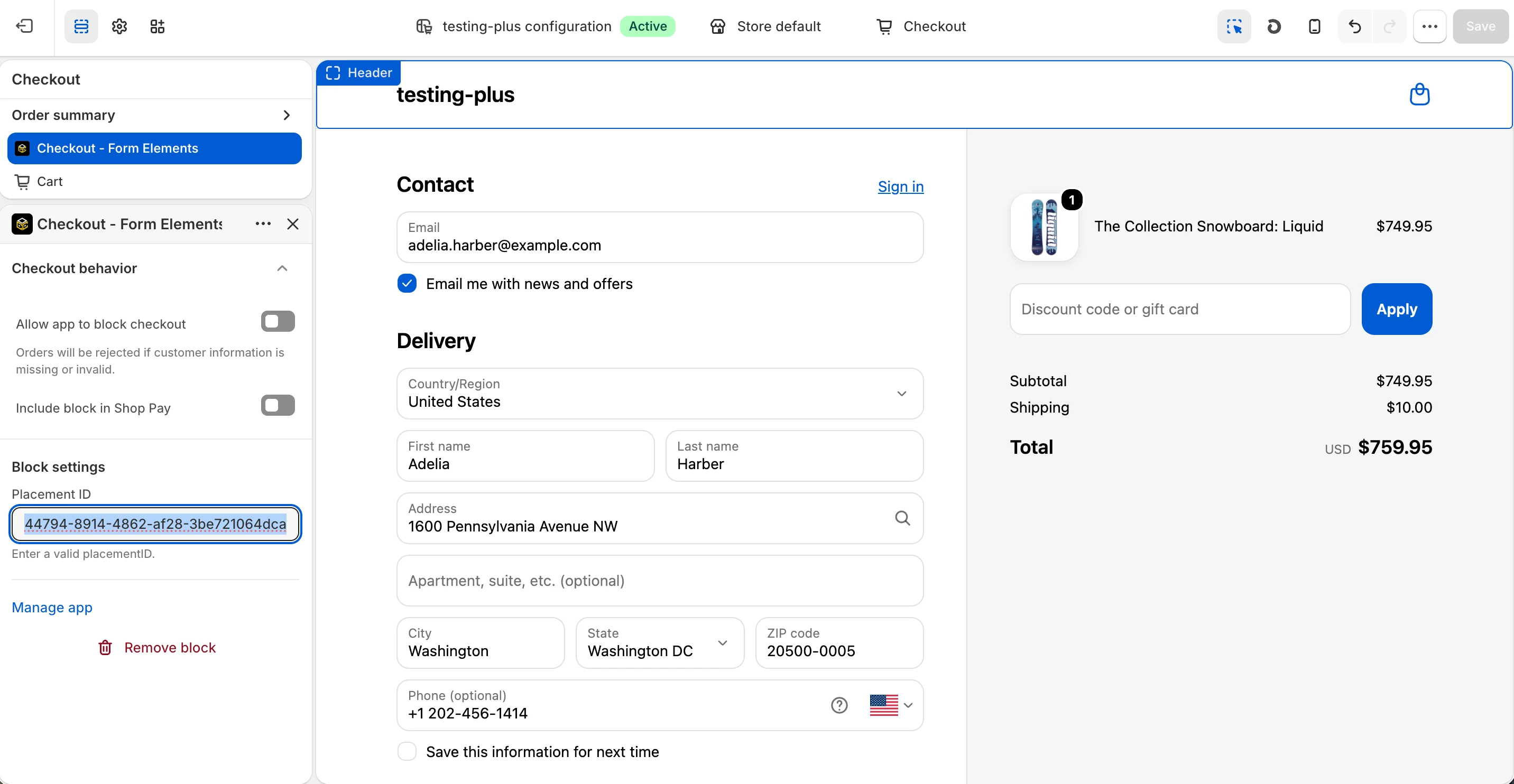1514x784 pixels.
Task: Open the State dropdown
Action: tap(659, 642)
